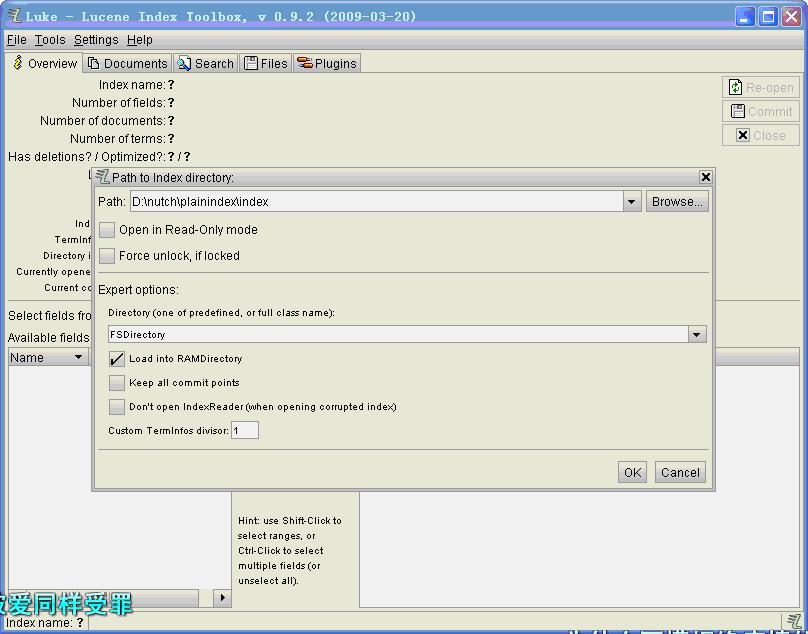Enable Keep all commit points checkbox

[x=117, y=382]
